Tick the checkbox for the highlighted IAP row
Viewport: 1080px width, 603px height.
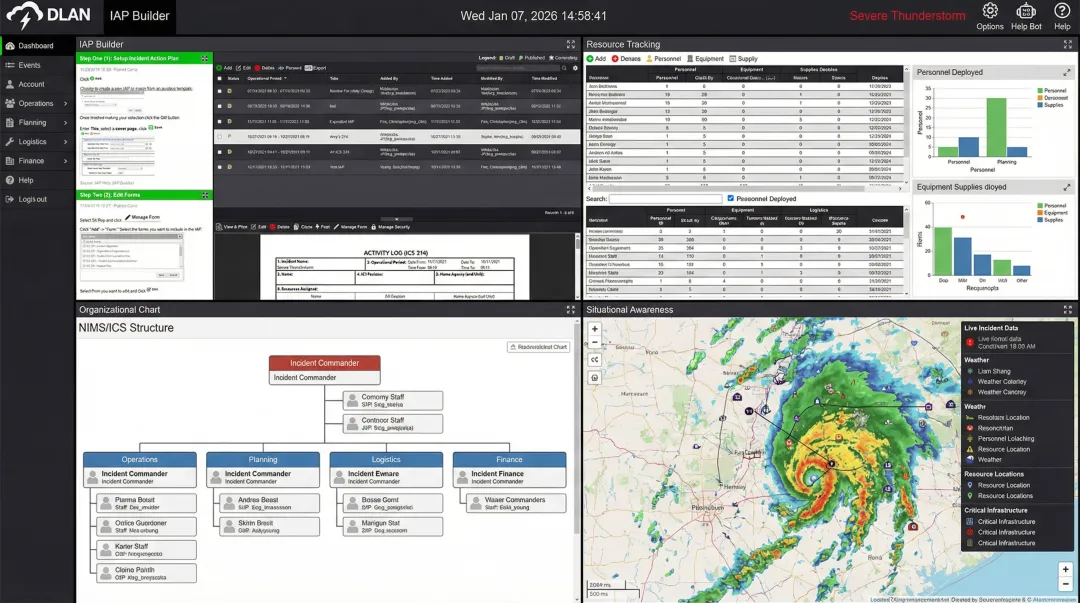[219, 136]
